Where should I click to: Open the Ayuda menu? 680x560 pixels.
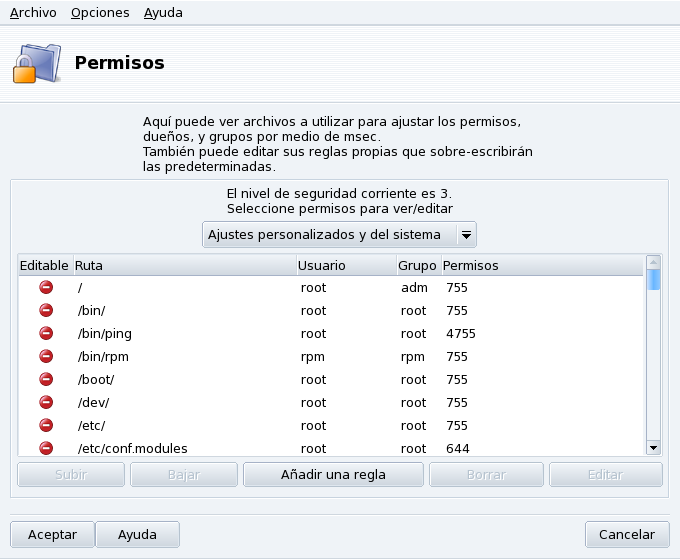(163, 13)
